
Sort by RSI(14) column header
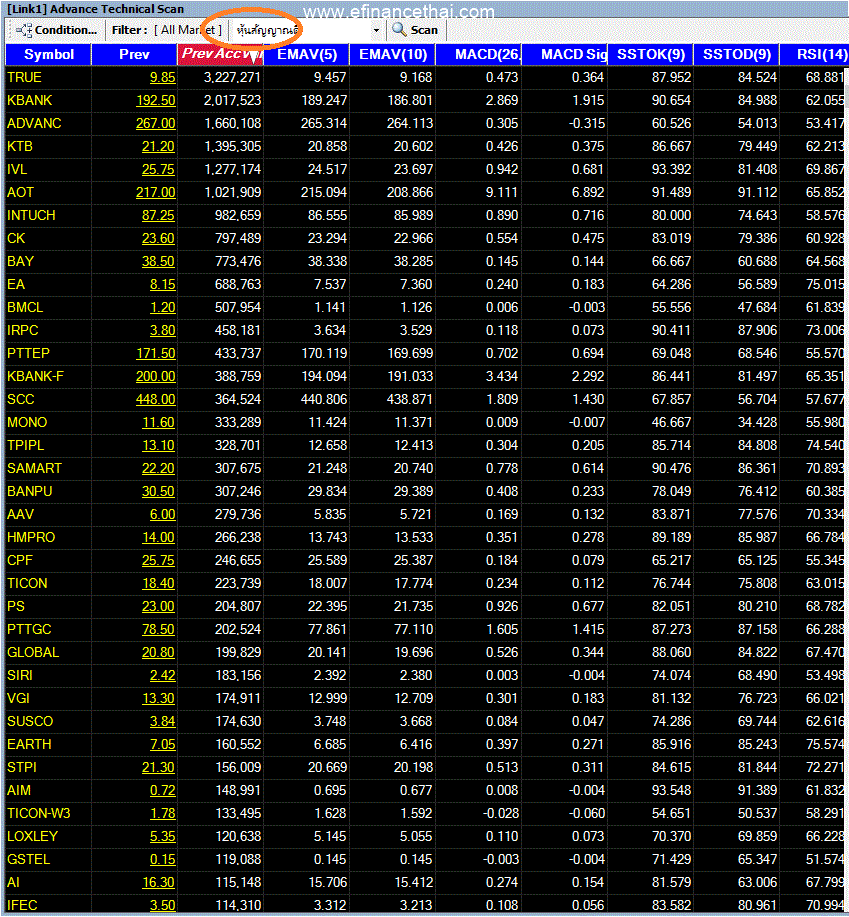815,54
